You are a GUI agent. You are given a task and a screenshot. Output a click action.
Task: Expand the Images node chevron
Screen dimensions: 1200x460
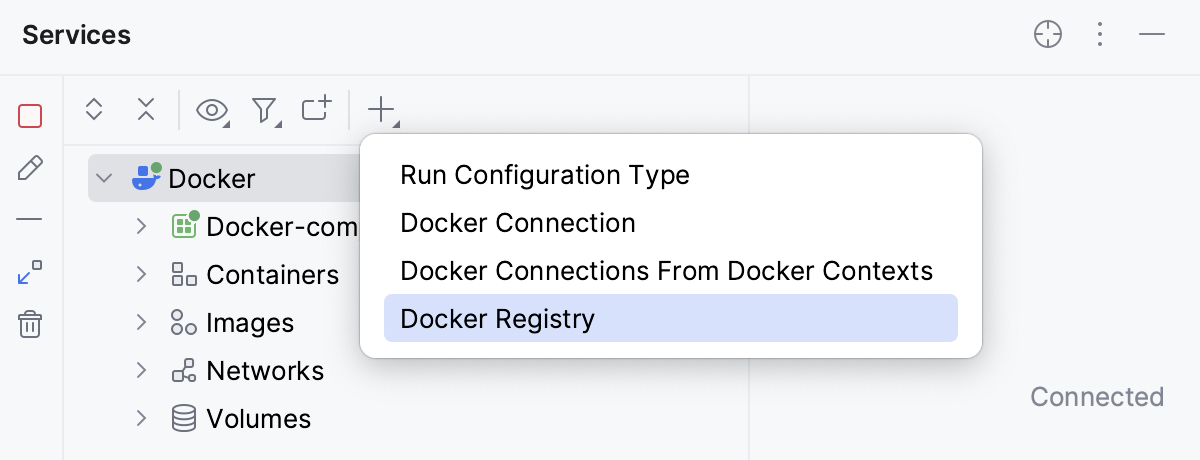point(142,322)
